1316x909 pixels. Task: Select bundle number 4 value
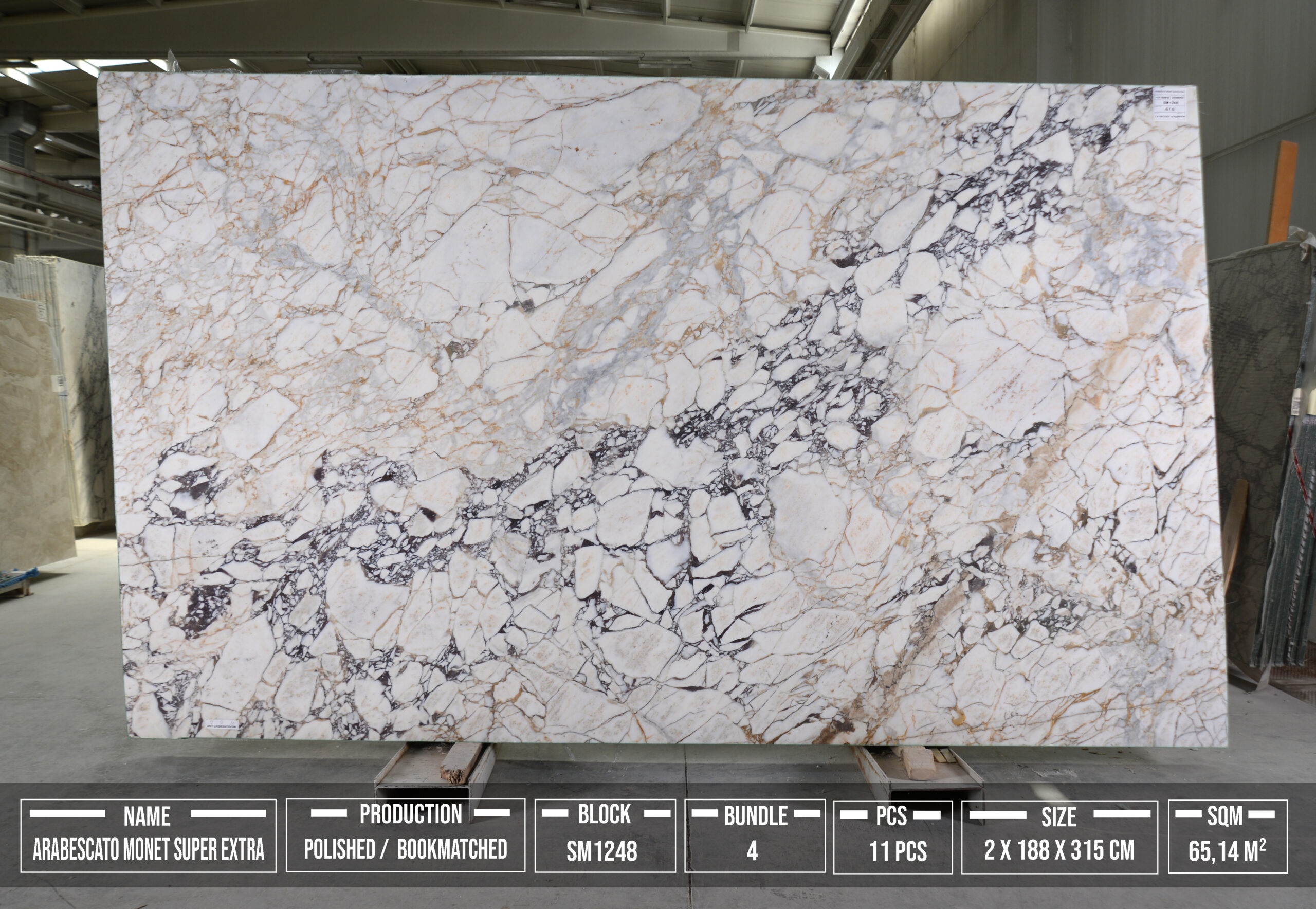click(x=752, y=851)
